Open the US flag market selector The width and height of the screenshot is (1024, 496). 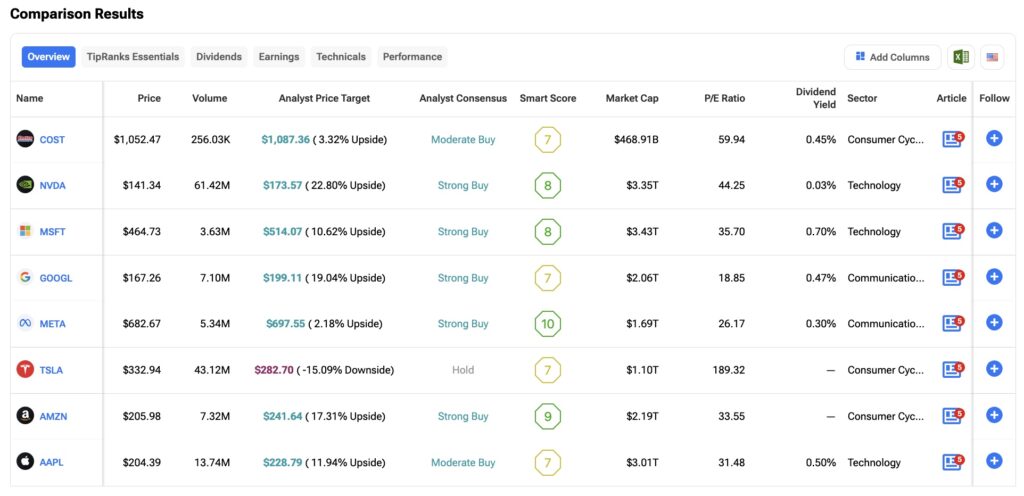tap(992, 57)
